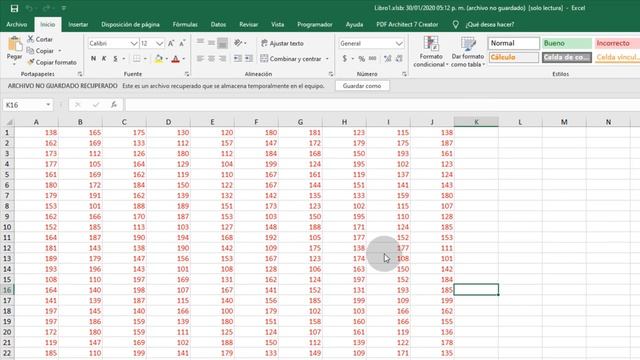Open the Fuente group dialog launcher
This screenshot has height=360, width=640.
click(187, 74)
